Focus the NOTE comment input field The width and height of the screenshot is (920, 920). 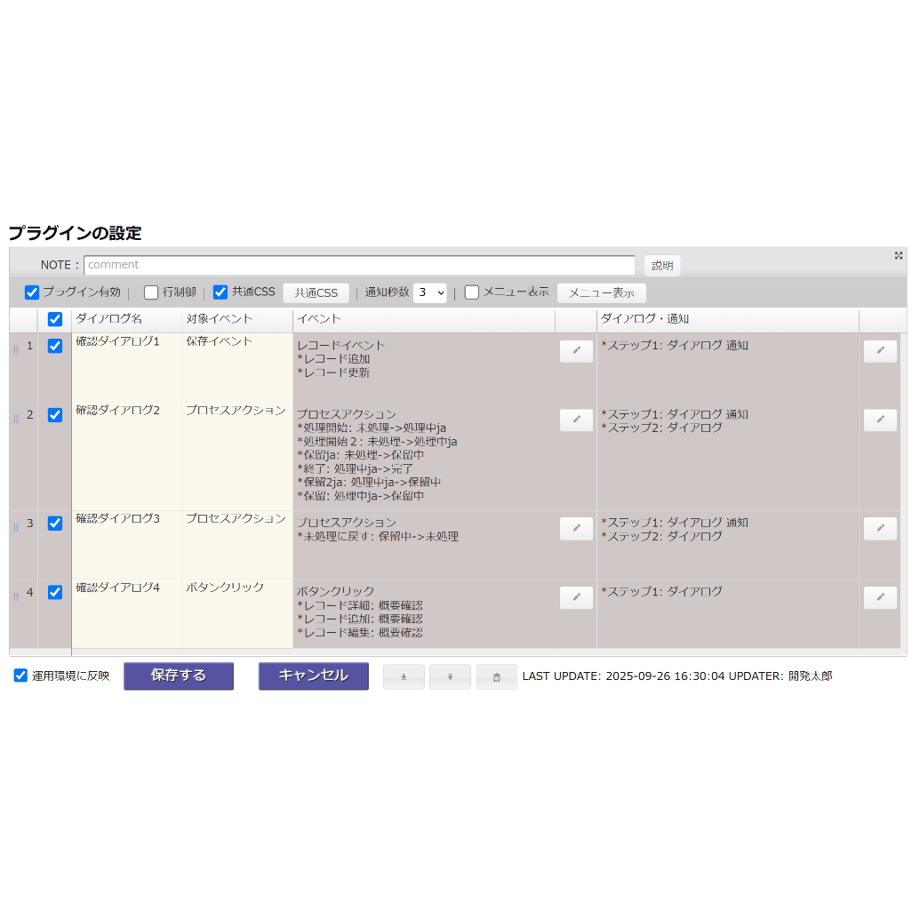[x=359, y=265]
